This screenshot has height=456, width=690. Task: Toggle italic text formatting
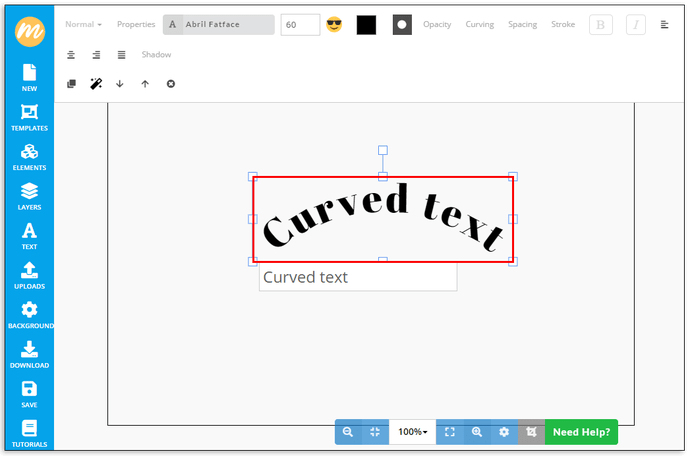635,25
